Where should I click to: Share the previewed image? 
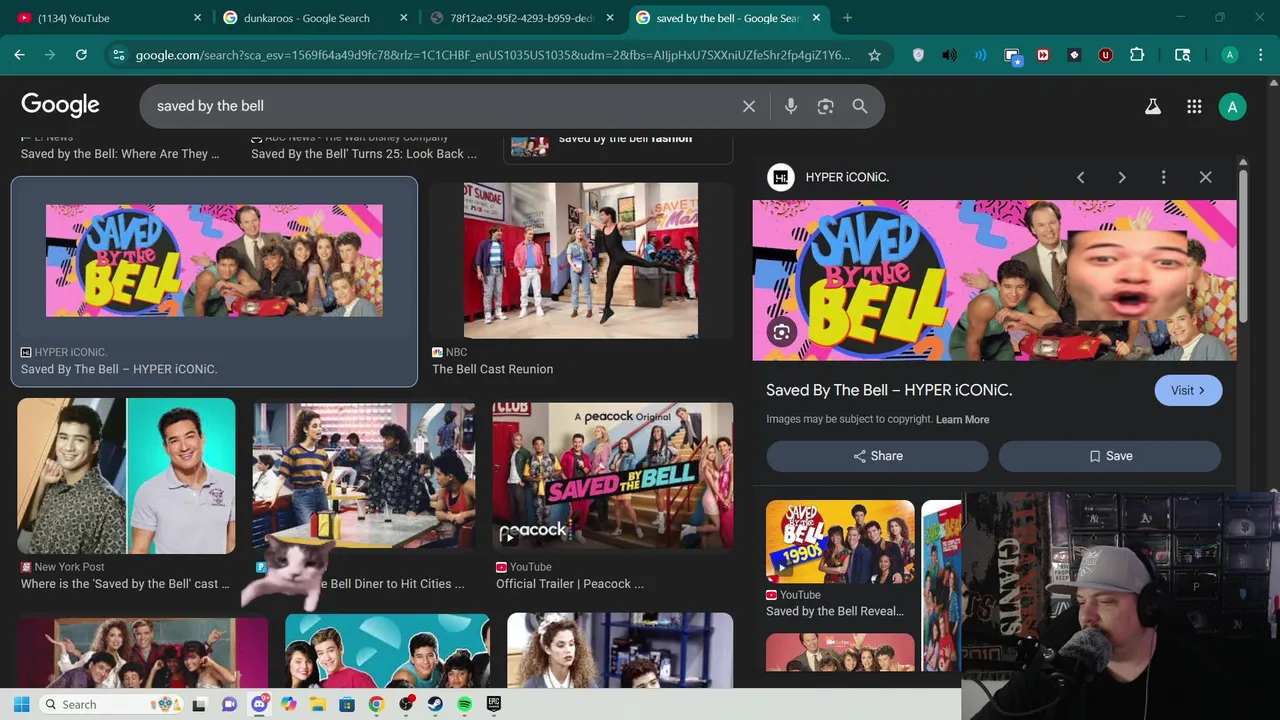[877, 456]
